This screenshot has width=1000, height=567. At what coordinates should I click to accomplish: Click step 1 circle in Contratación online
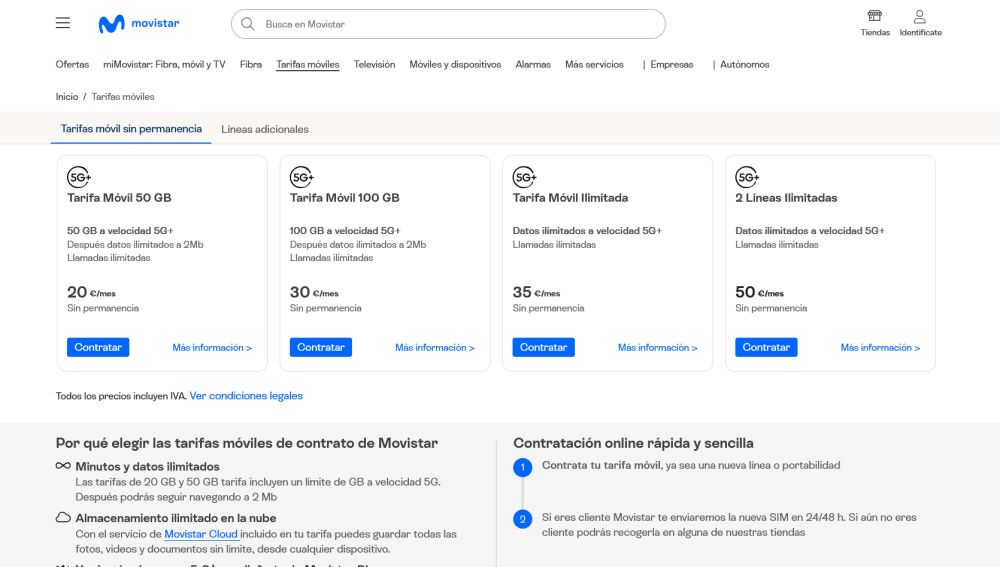(522, 468)
